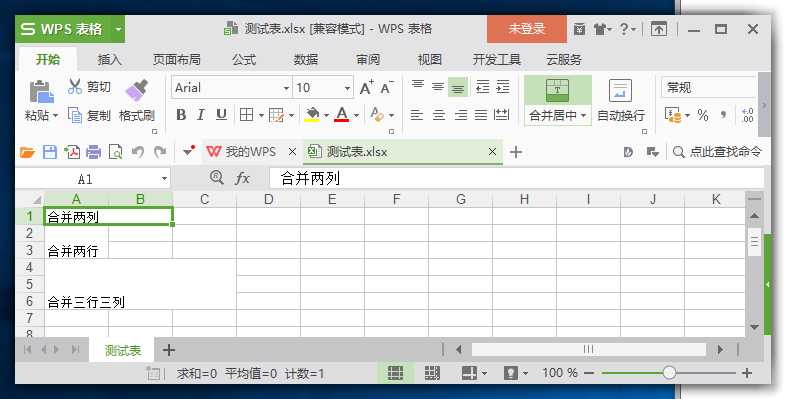This screenshot has height=399, width=786.
Task: Toggle justify alignment
Action: click(x=480, y=115)
